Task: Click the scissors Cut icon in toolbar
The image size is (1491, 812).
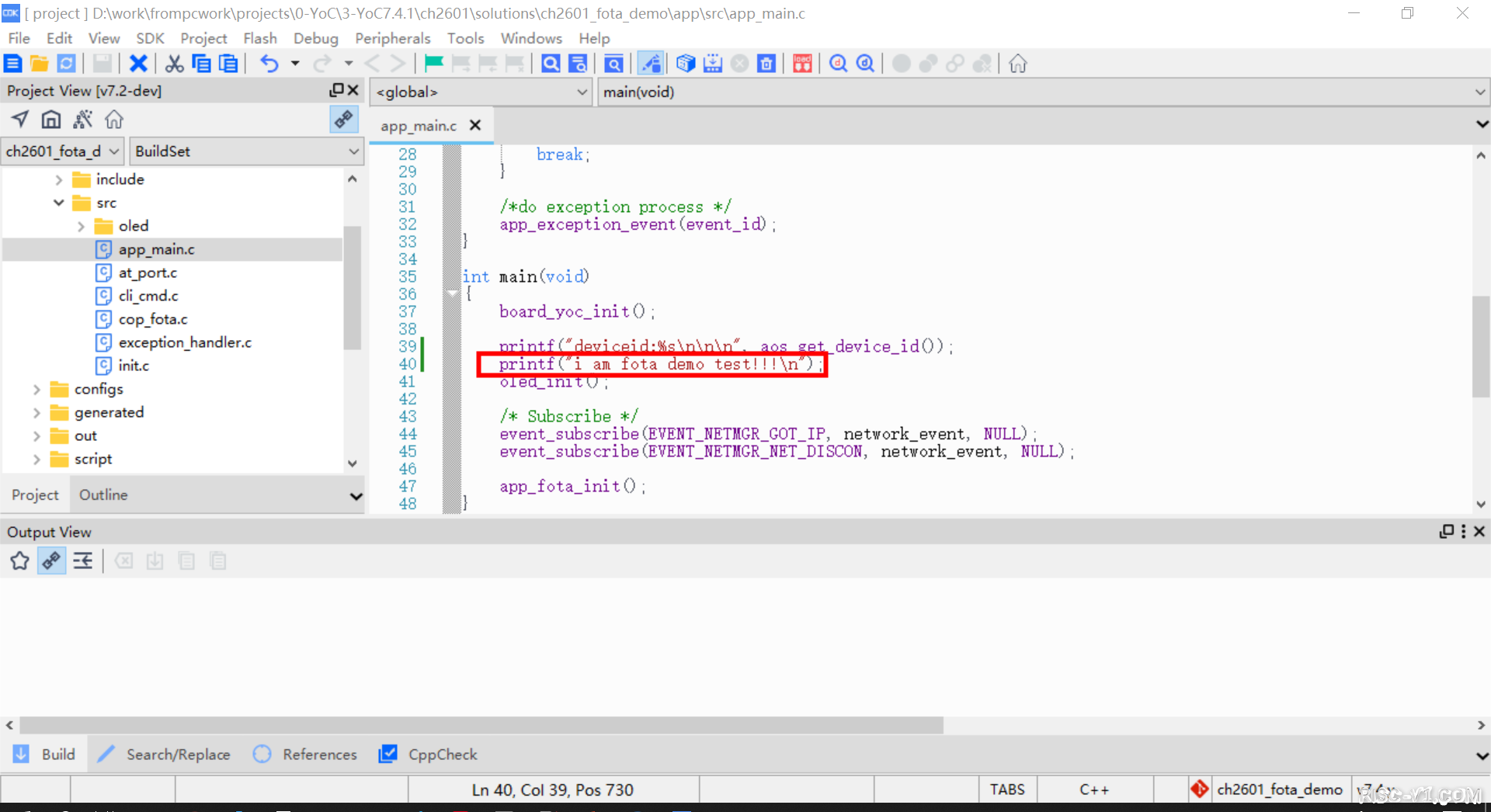Action: 175,64
